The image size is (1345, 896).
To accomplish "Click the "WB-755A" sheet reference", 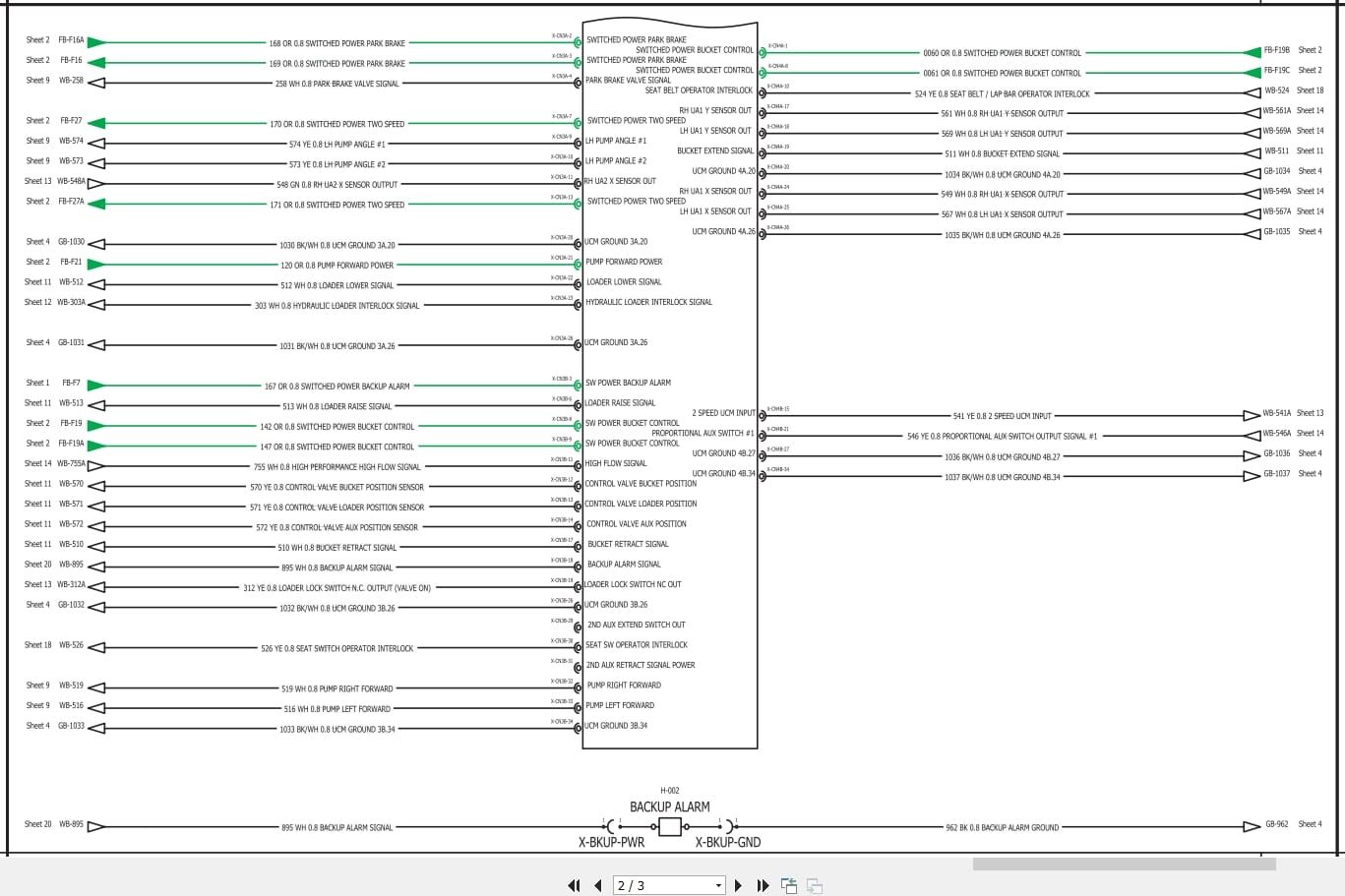I will pos(71,464).
